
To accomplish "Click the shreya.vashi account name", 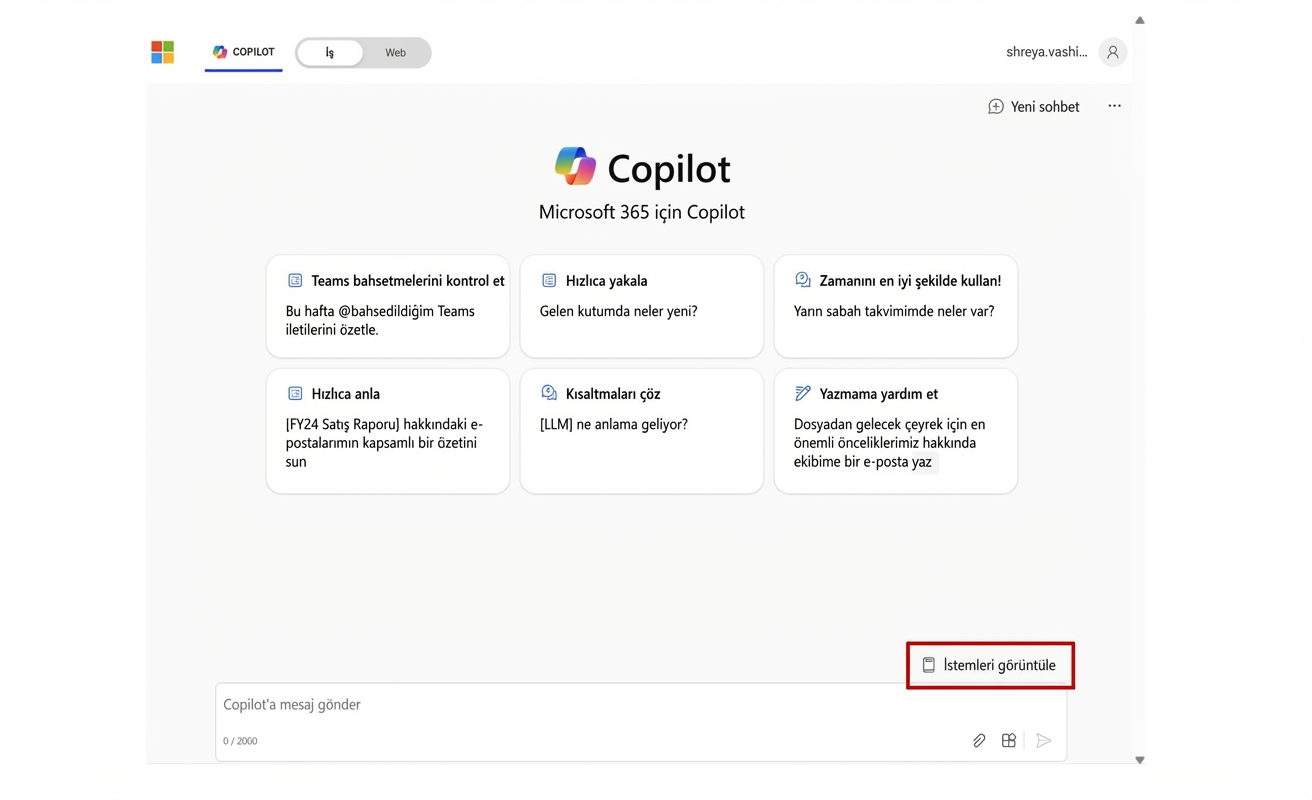I will 1046,51.
